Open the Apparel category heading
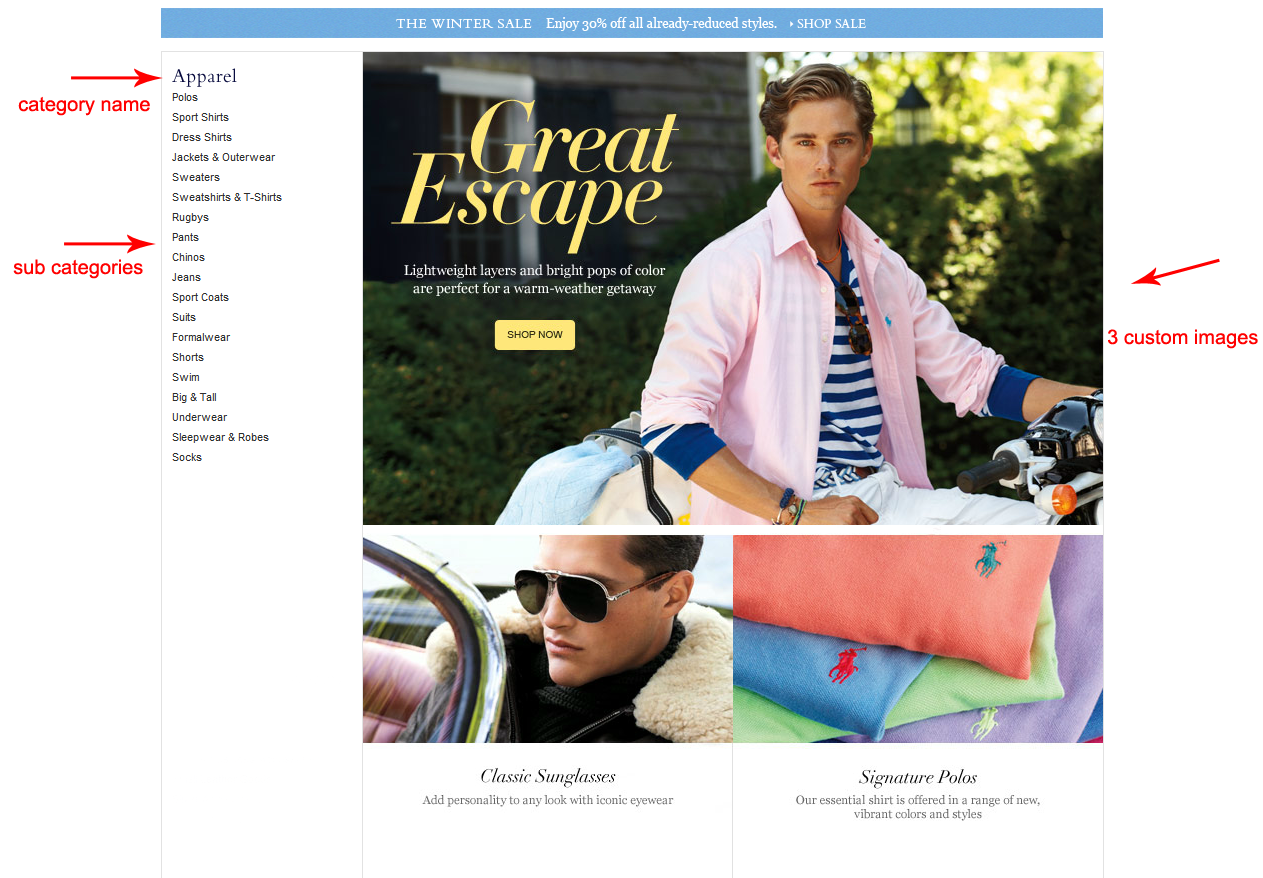The image size is (1263, 878). pyautogui.click(x=204, y=76)
